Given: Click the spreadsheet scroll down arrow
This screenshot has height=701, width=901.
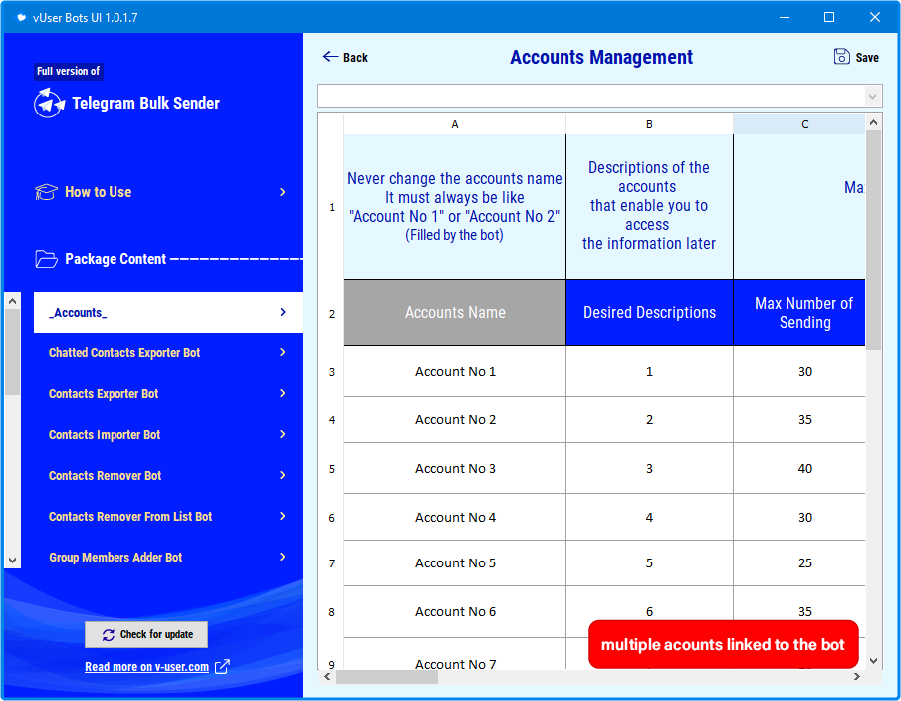Looking at the screenshot, I should tap(873, 661).
